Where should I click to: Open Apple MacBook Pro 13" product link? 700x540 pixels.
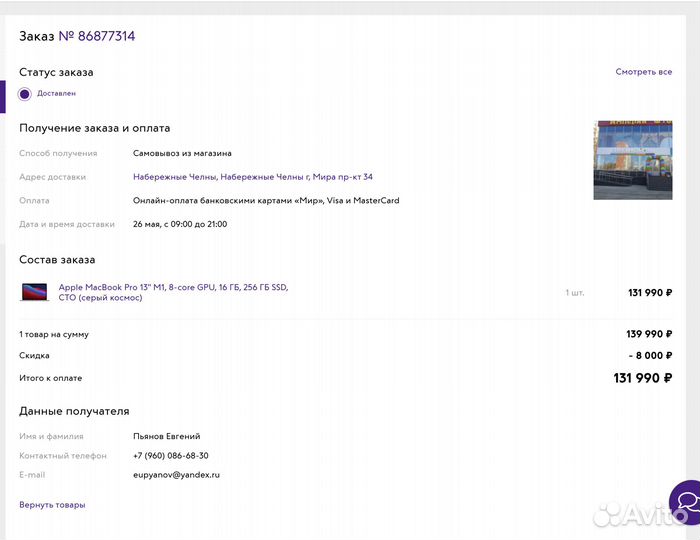tap(173, 292)
